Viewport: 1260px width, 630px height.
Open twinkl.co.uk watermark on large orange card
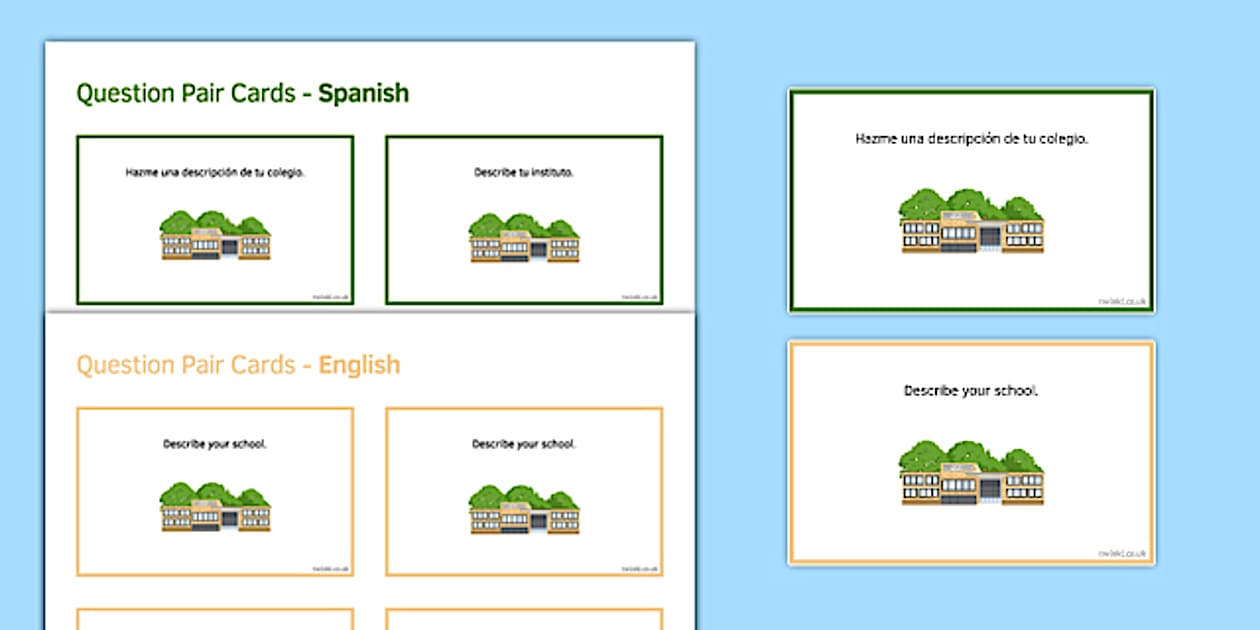tap(1123, 553)
